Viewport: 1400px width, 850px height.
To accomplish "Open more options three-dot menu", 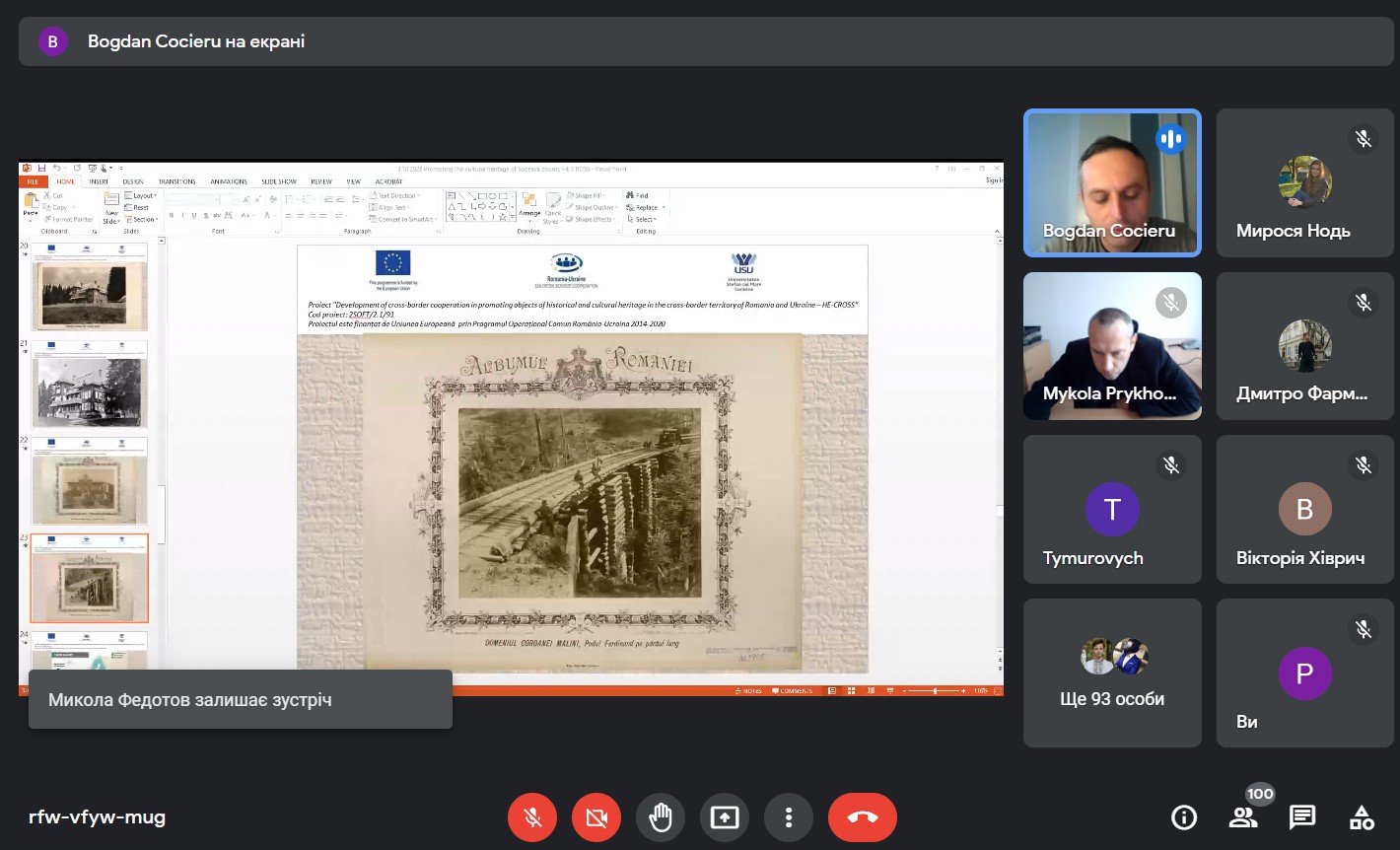I will tap(789, 817).
